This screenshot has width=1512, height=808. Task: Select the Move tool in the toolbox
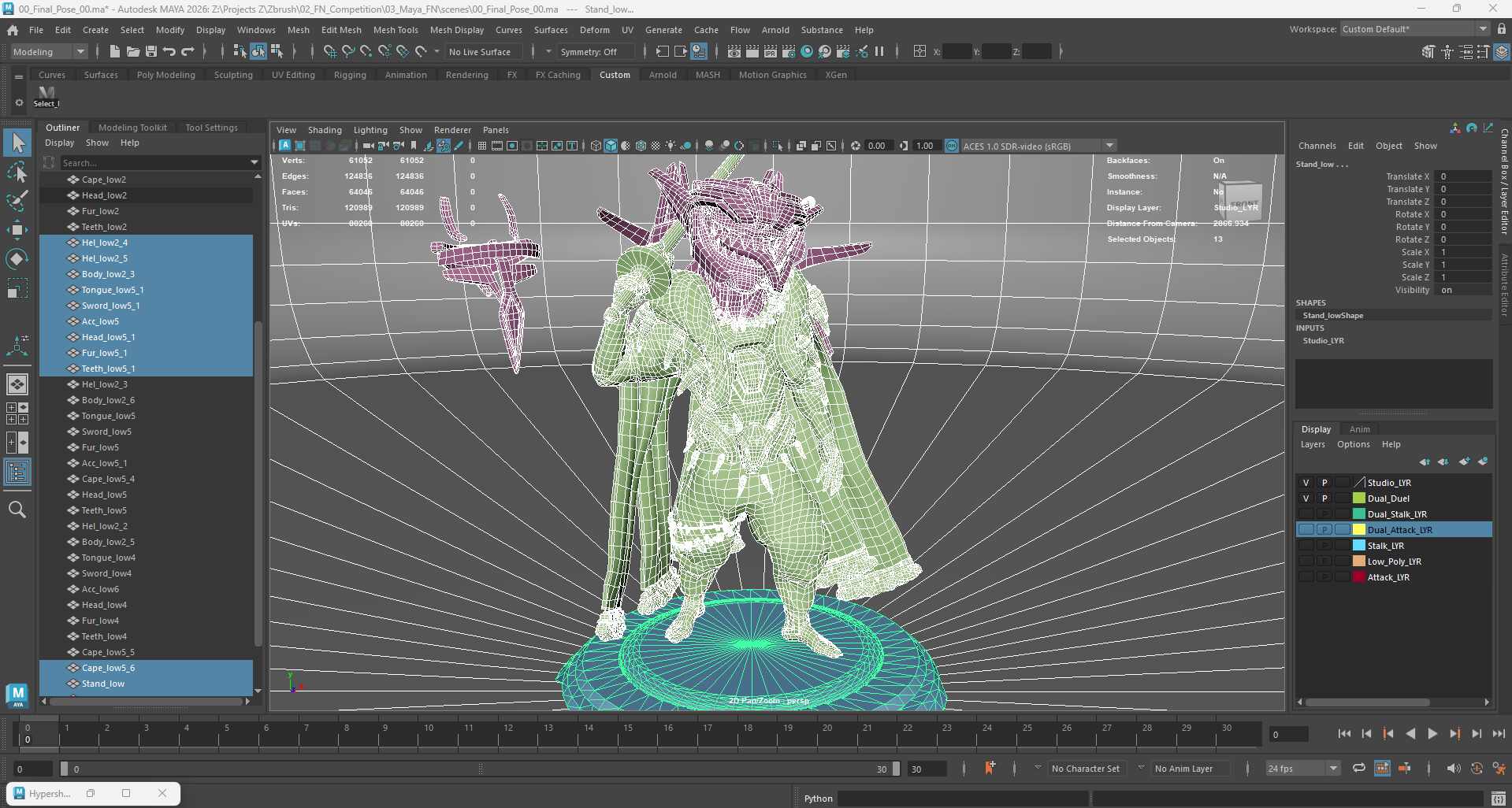(x=17, y=230)
